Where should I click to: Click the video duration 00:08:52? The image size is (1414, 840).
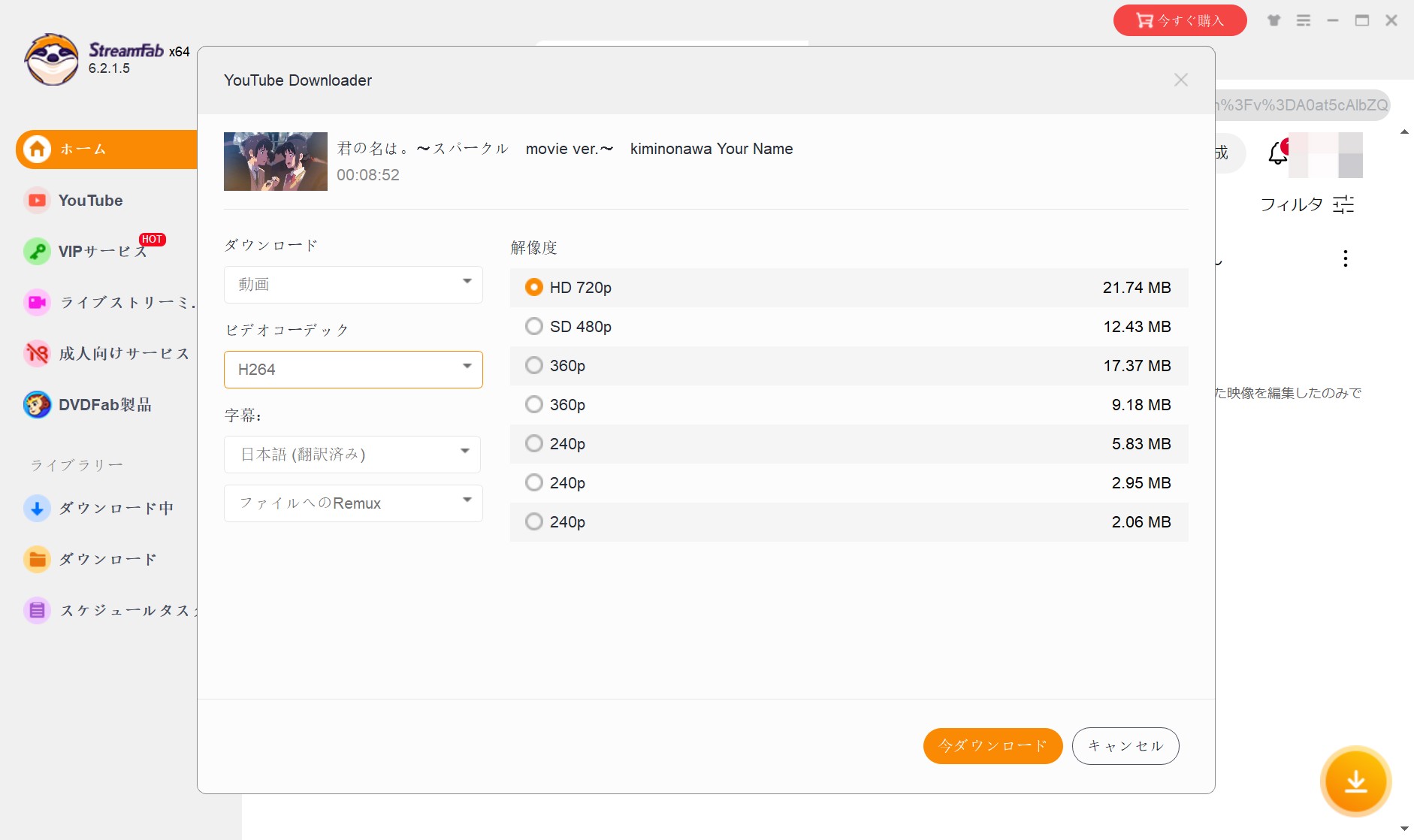pos(368,175)
